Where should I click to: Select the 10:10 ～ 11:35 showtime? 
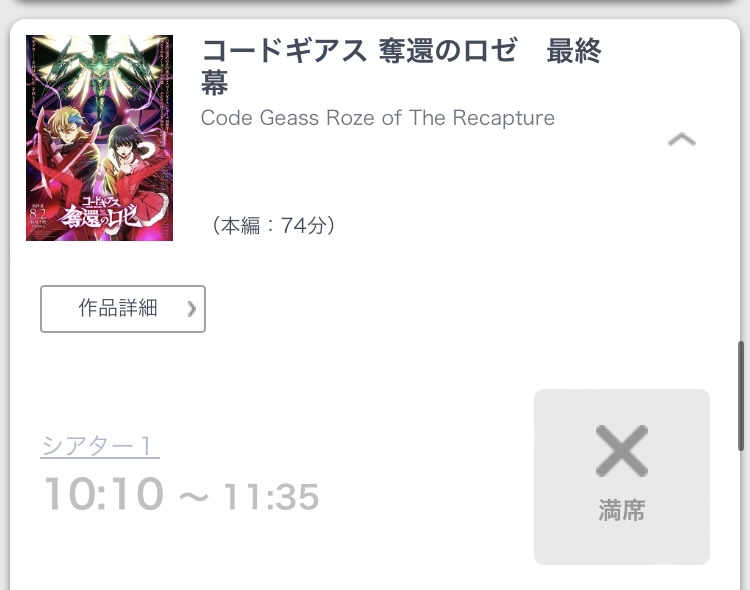(x=181, y=494)
